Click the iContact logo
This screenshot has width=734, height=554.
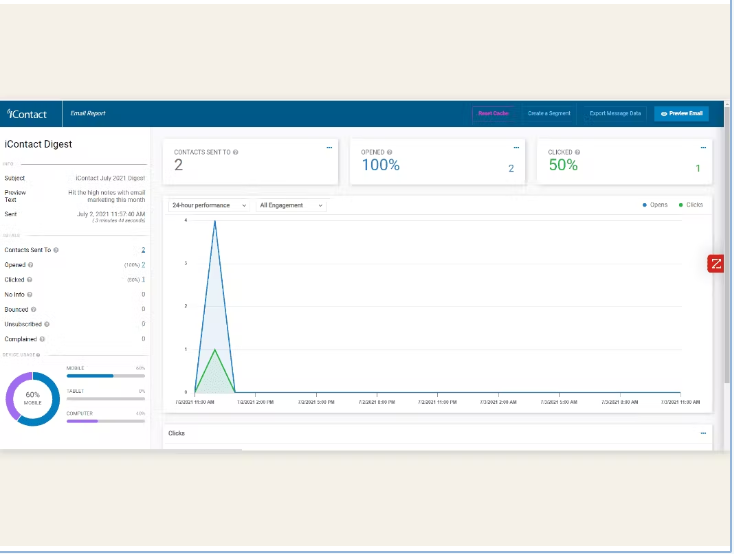coord(27,114)
